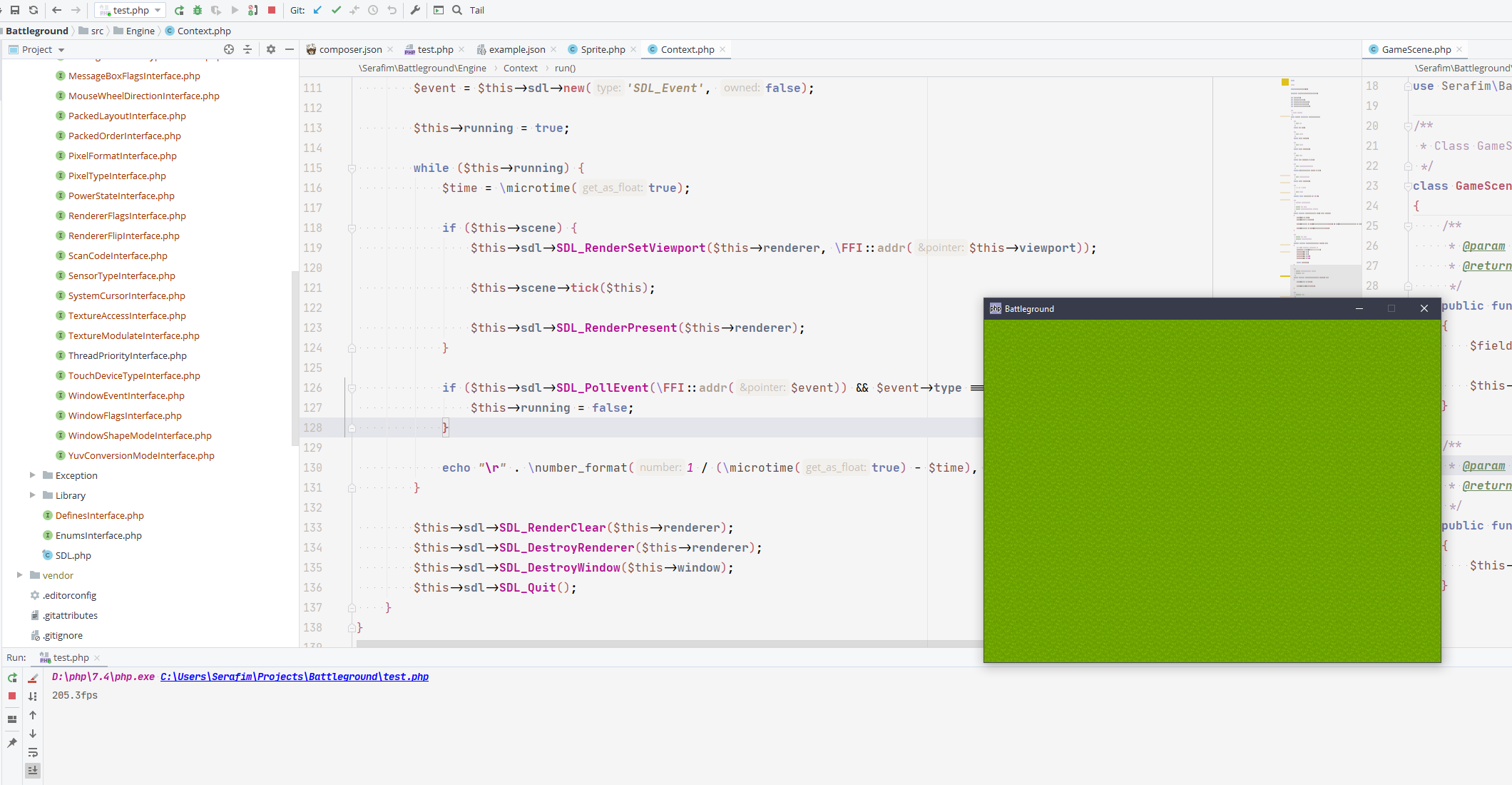The width and height of the screenshot is (1512, 785).
Task: Open the test.php run configuration dropdown
Action: 131,10
